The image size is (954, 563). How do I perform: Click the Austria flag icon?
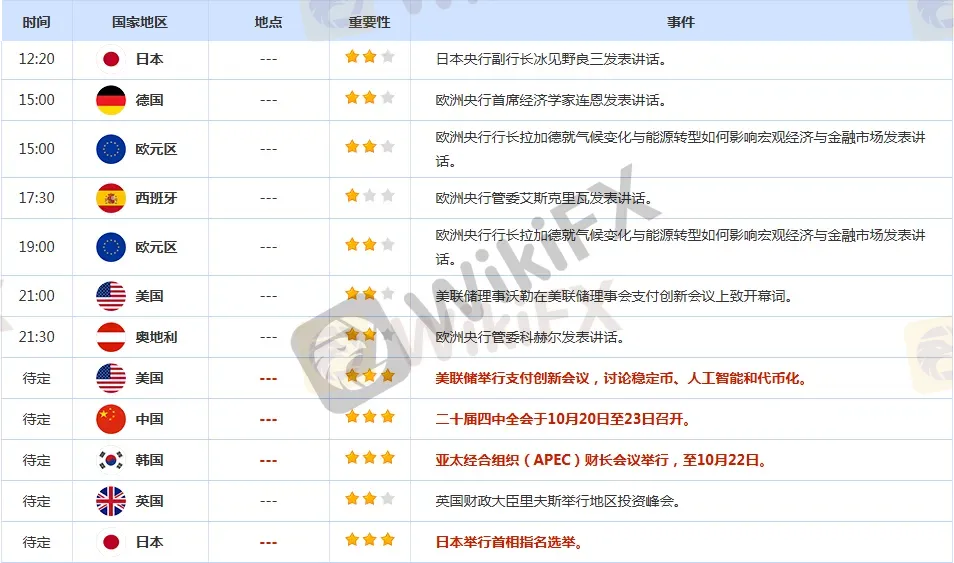click(x=111, y=337)
